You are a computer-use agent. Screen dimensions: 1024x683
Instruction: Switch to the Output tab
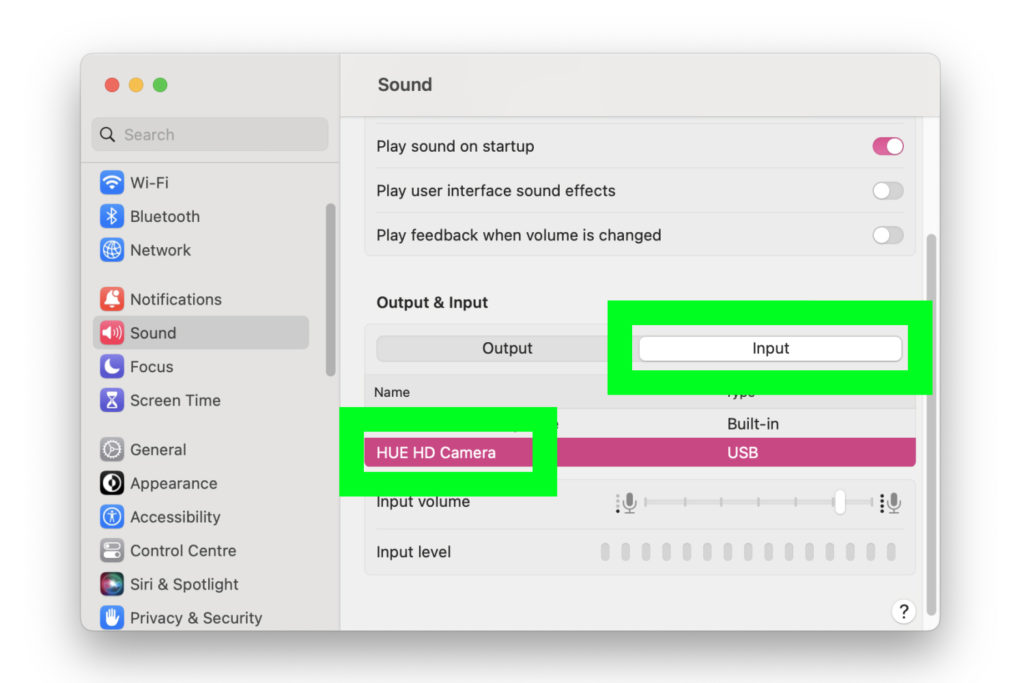pyautogui.click(x=507, y=348)
